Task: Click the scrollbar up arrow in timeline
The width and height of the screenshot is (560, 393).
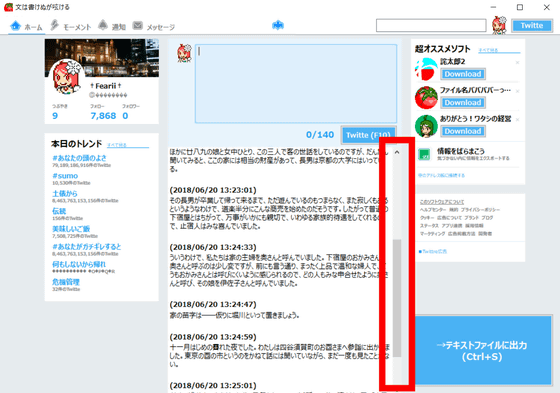Action: (x=397, y=152)
